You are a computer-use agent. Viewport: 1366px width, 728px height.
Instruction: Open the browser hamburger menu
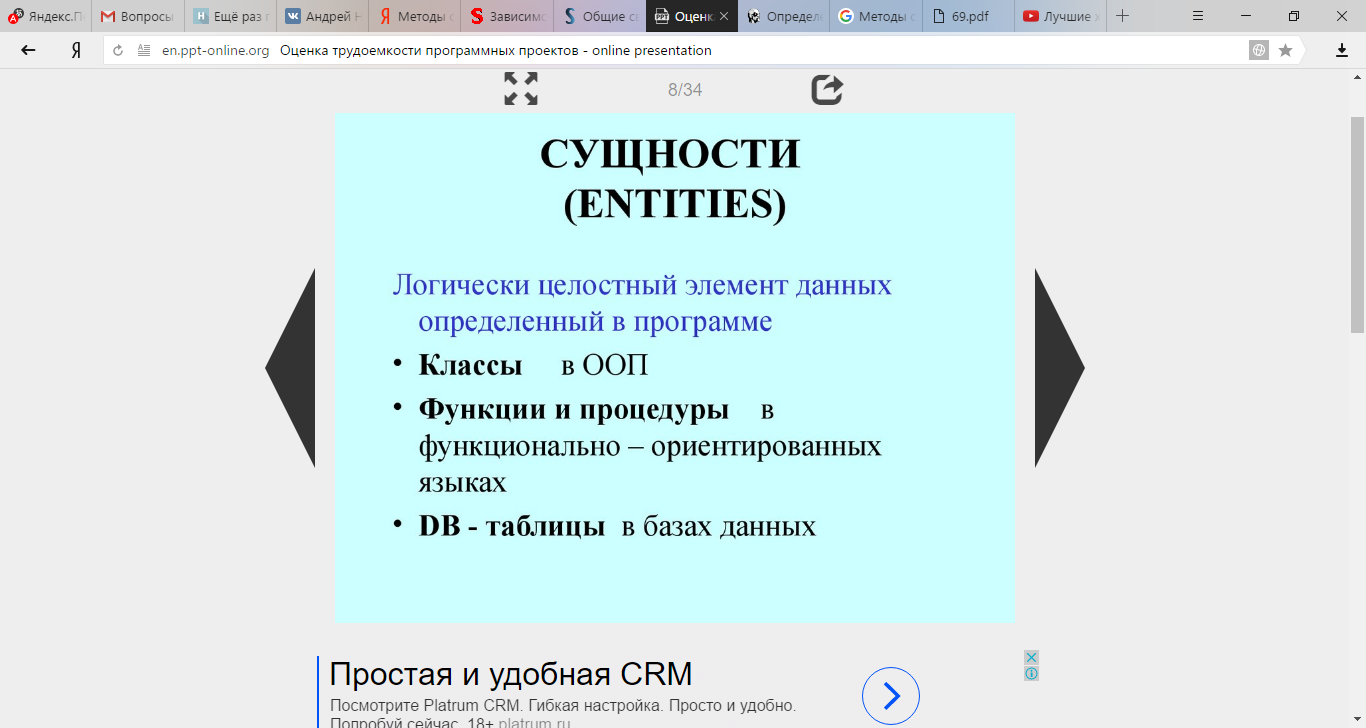(x=1198, y=16)
